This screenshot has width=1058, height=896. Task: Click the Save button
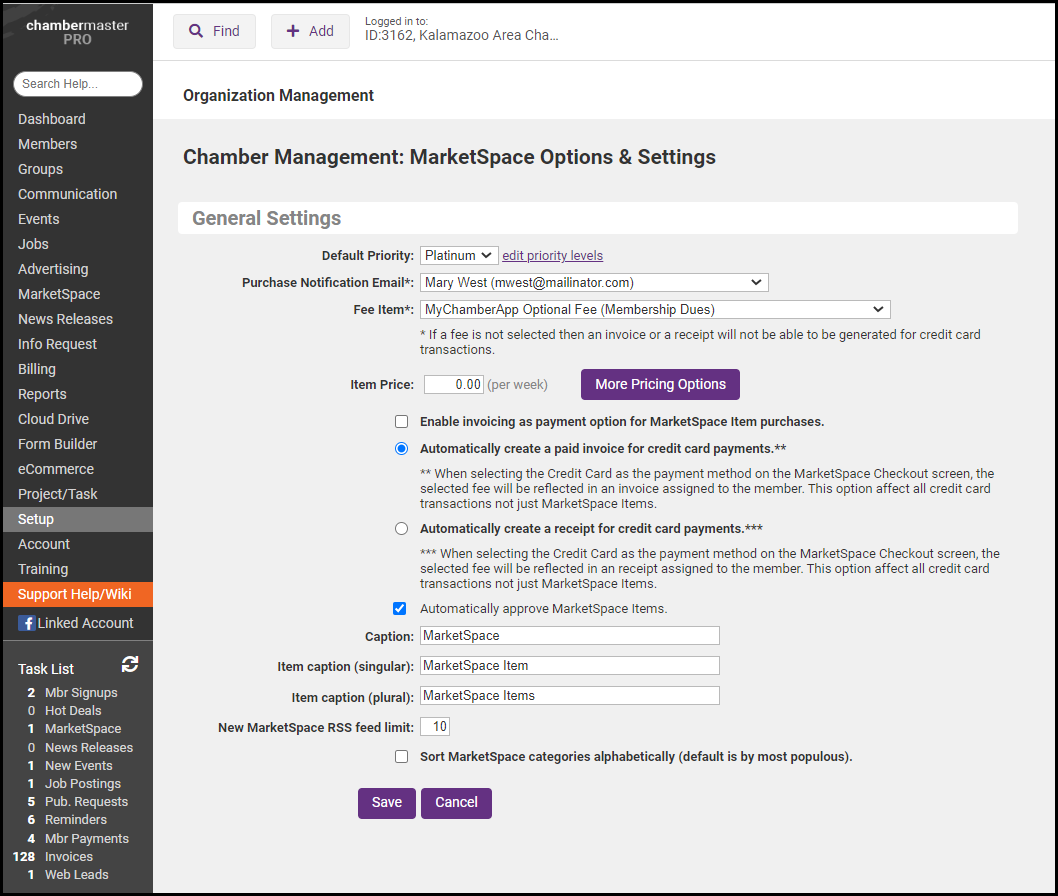click(x=386, y=803)
